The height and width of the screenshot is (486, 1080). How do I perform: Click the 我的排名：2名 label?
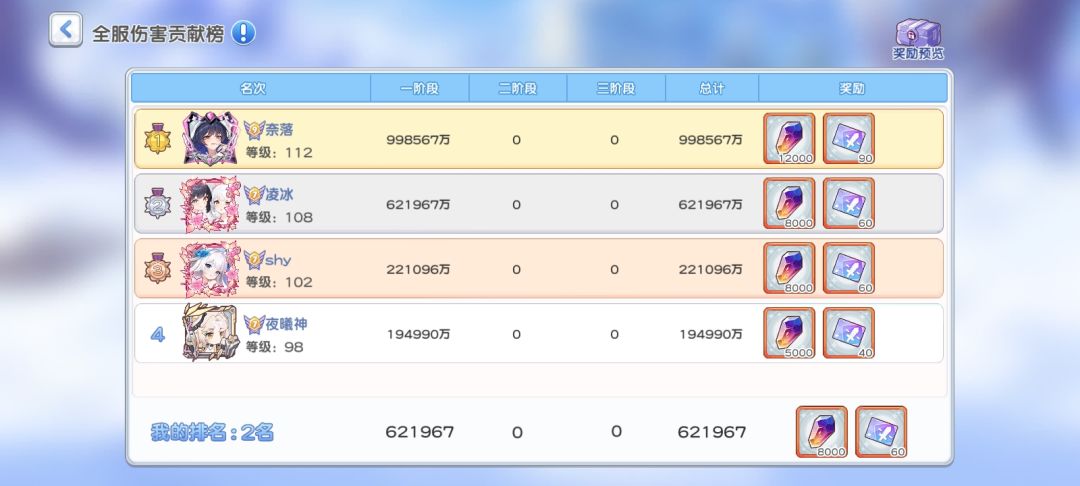coord(212,432)
